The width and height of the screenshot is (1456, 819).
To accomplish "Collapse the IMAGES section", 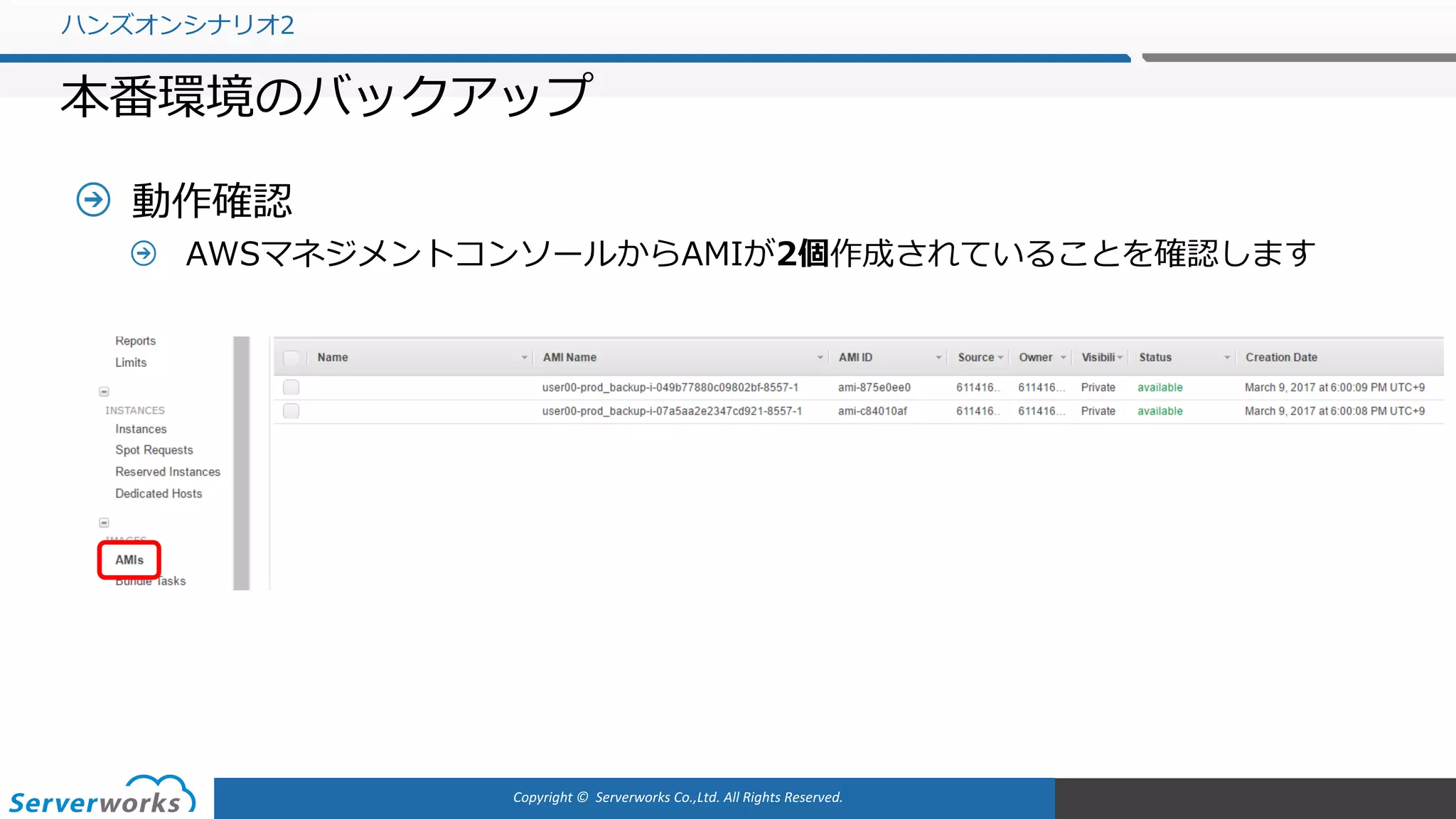I will tap(104, 523).
